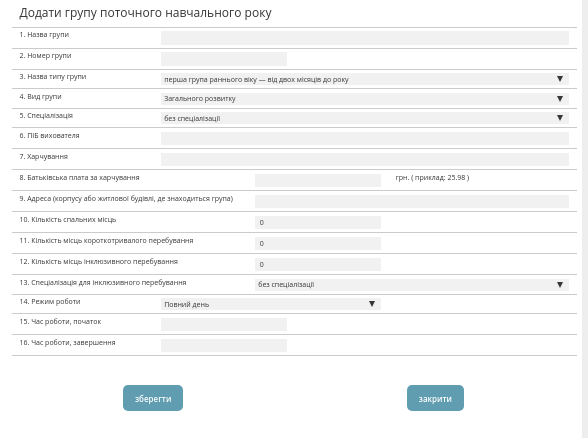Focus the 'Номер групи' input field
The width and height of the screenshot is (588, 438).
[224, 59]
